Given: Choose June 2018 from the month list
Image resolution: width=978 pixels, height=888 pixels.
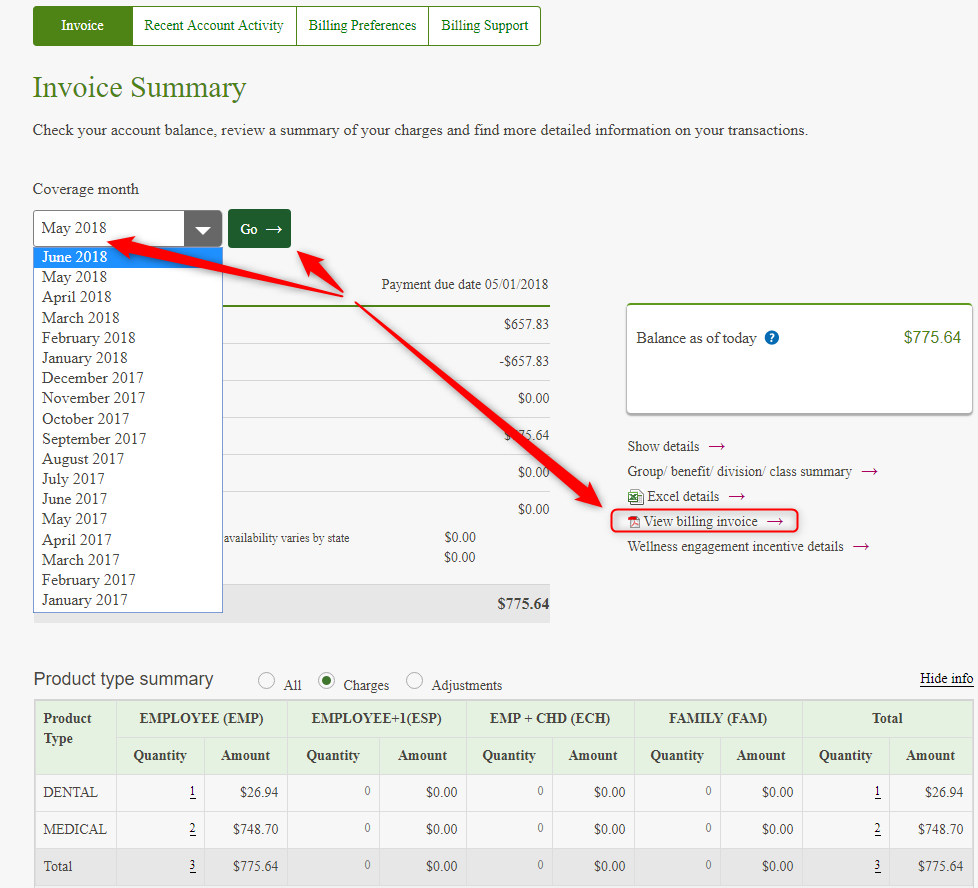Looking at the screenshot, I should tap(75, 257).
